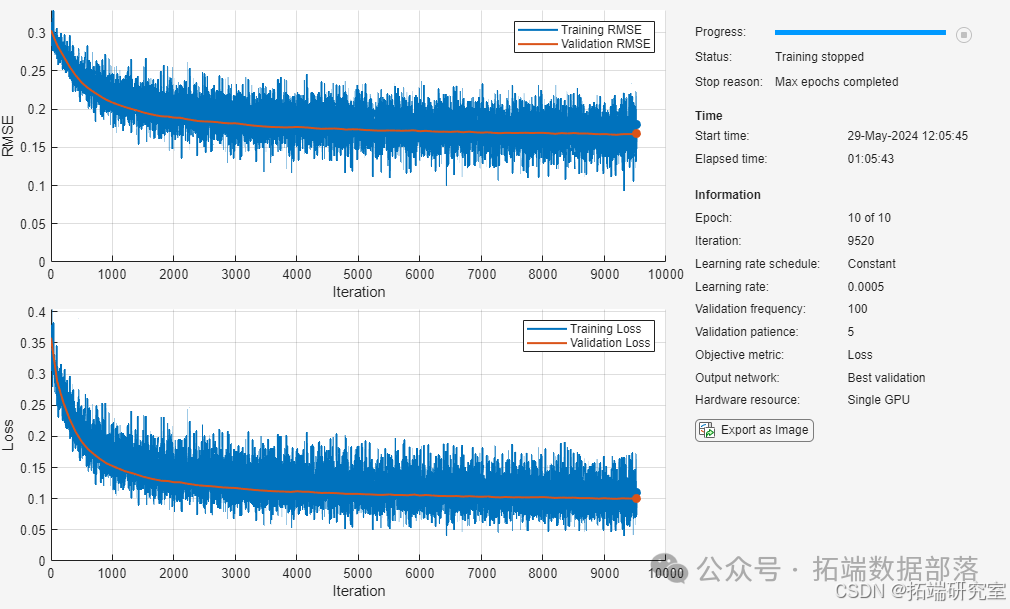The height and width of the screenshot is (609, 1010).
Task: Click the blue training progress bar
Action: coord(860,32)
